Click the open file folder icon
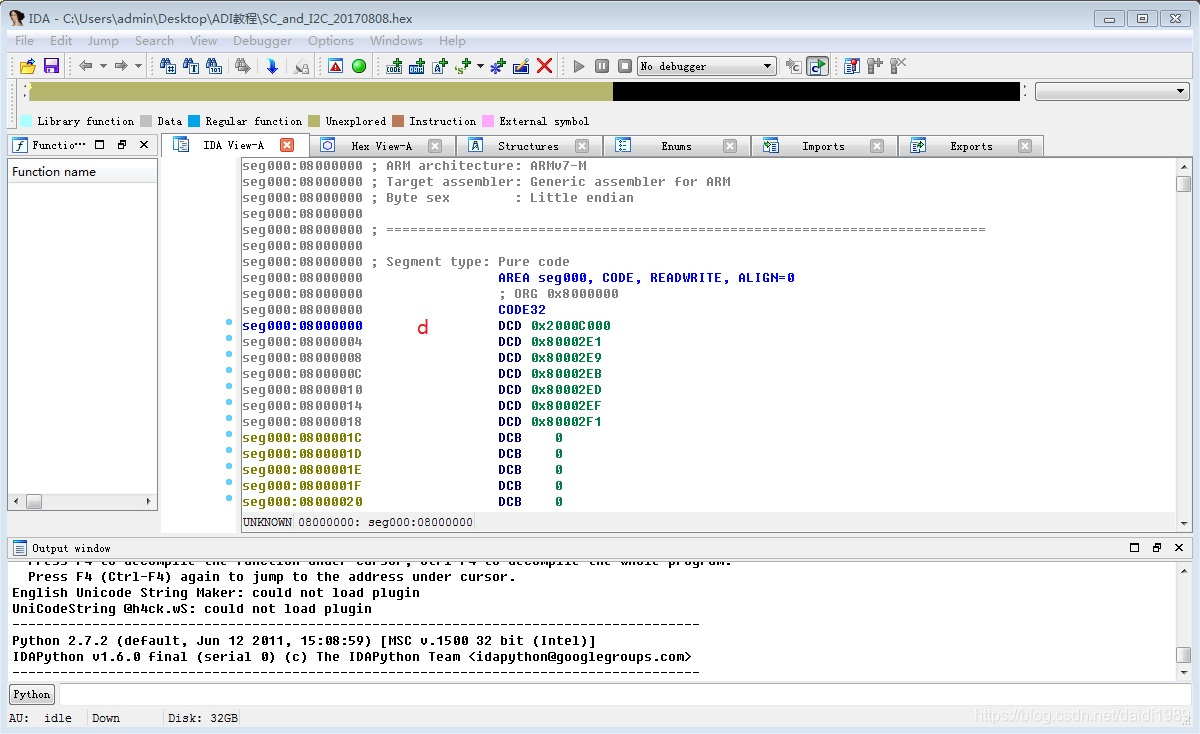 pyautogui.click(x=28, y=66)
